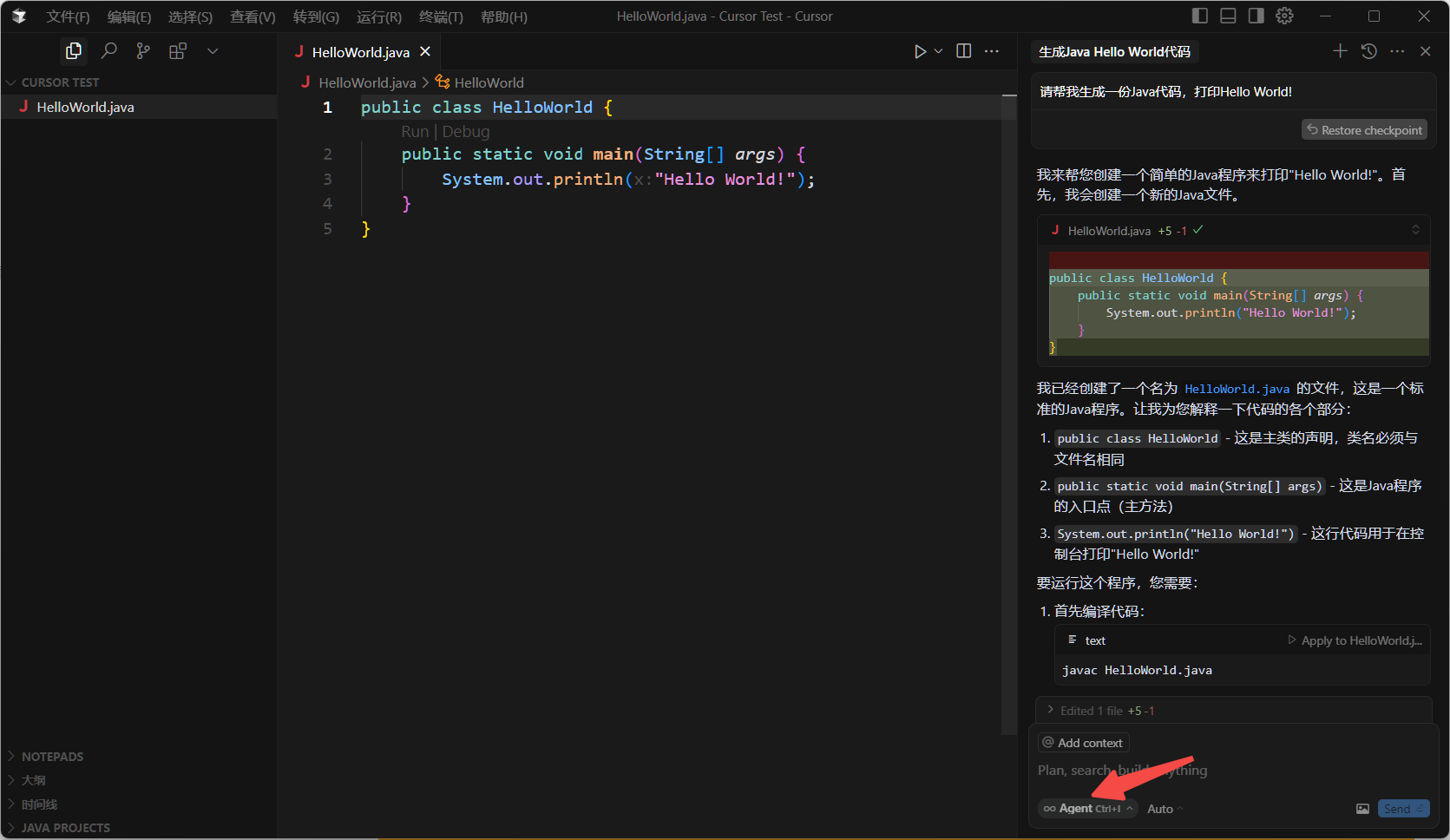Open the 查看(V) menu

[253, 16]
